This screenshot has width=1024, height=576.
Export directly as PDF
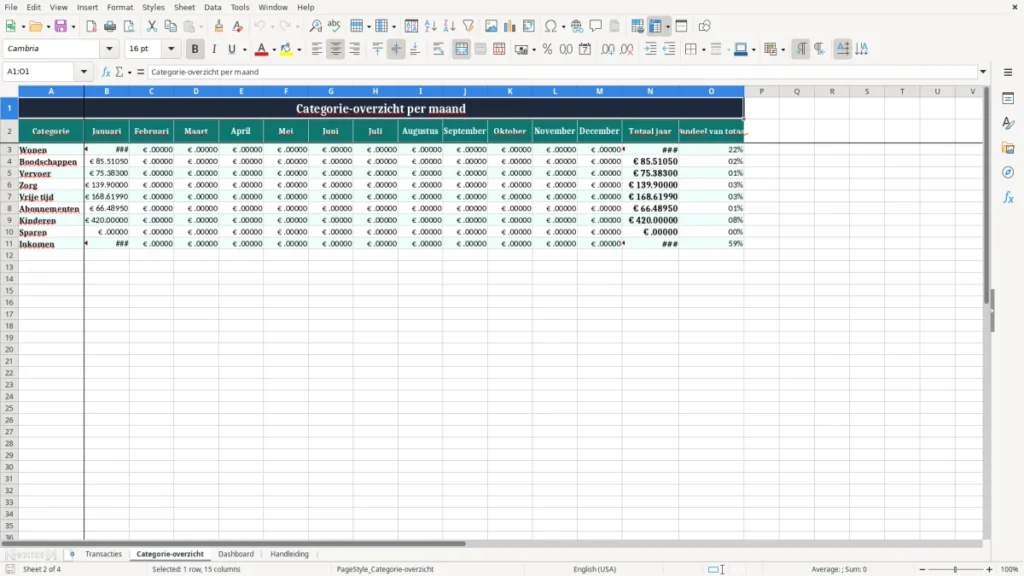91,26
